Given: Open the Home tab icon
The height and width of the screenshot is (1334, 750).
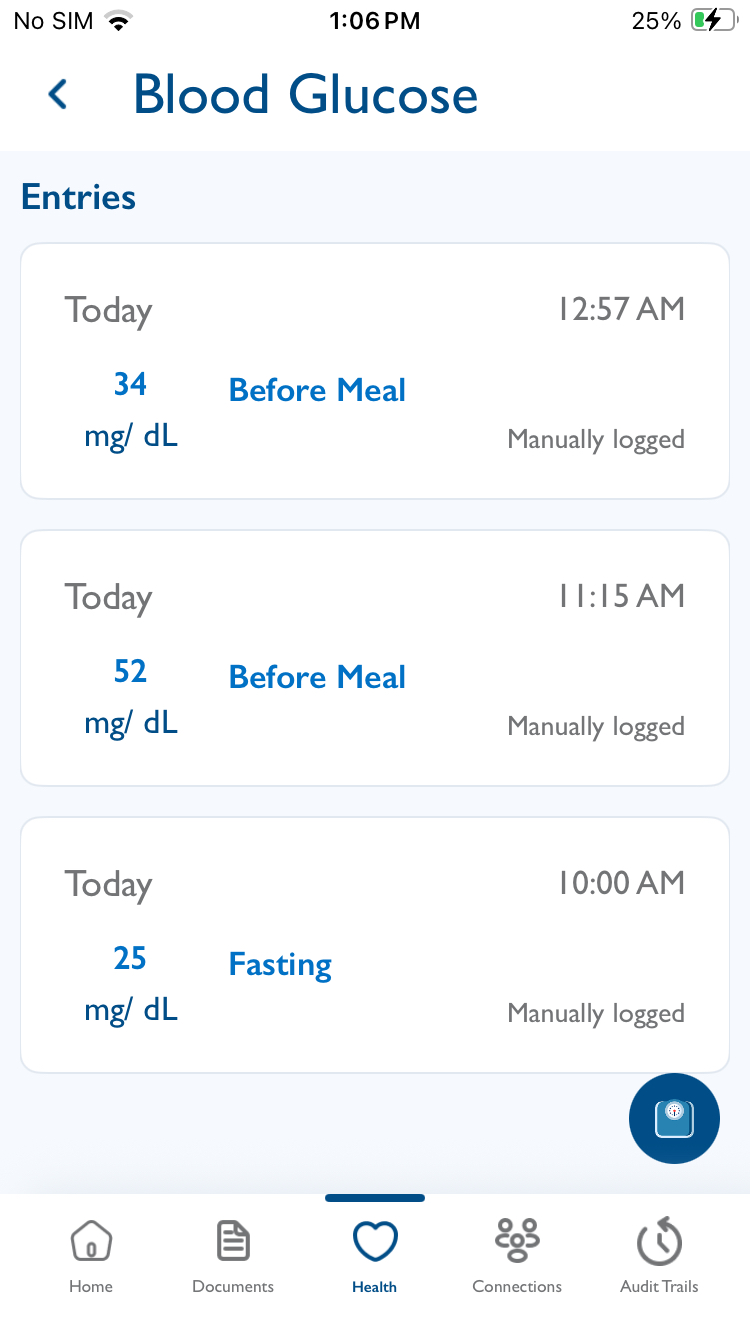Looking at the screenshot, I should pos(91,1242).
